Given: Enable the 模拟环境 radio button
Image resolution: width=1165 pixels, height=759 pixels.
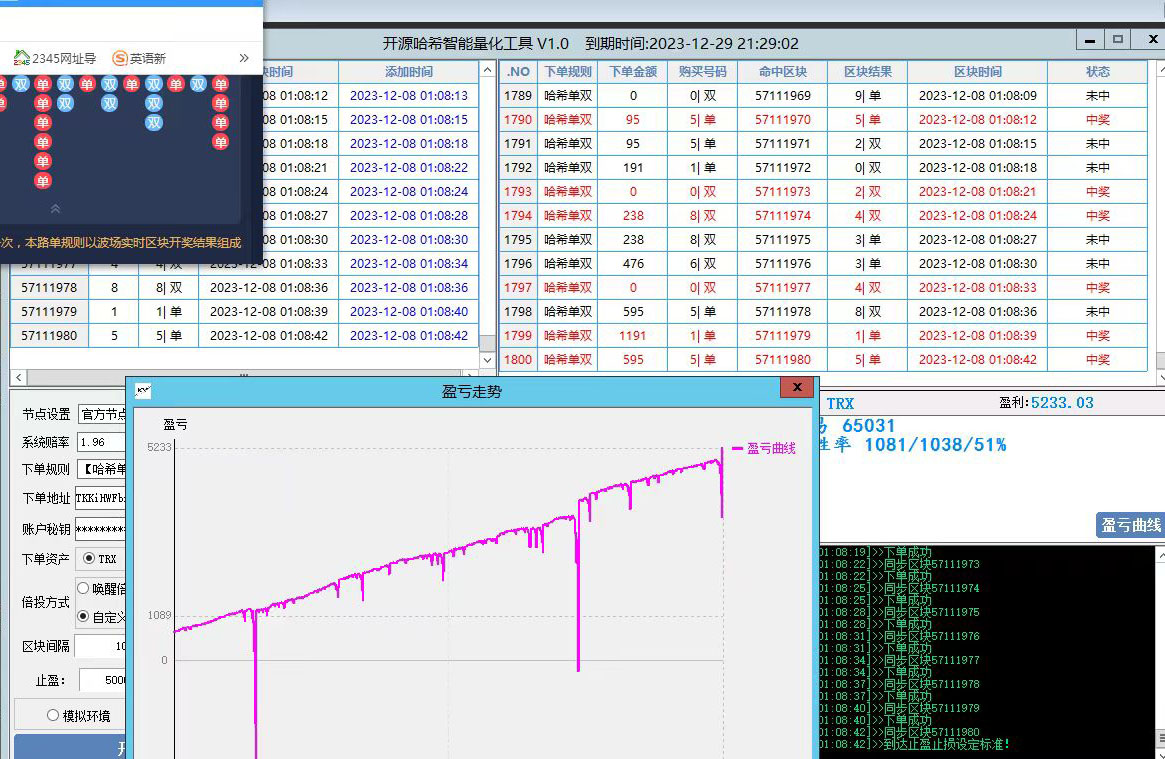Looking at the screenshot, I should click(53, 715).
